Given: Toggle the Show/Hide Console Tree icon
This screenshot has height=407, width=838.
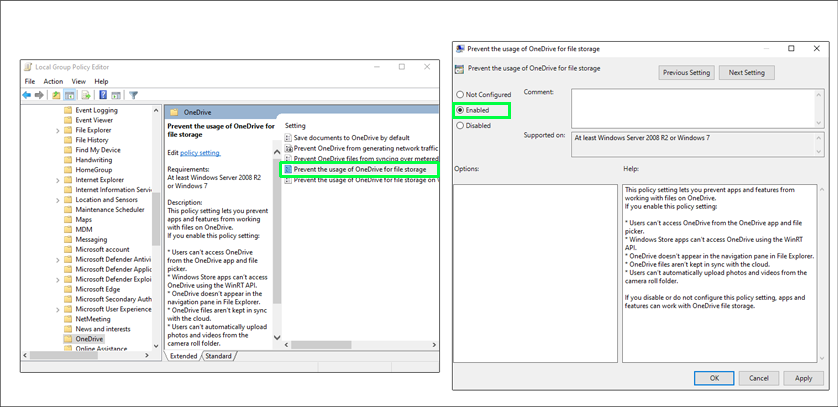Looking at the screenshot, I should tap(69, 96).
